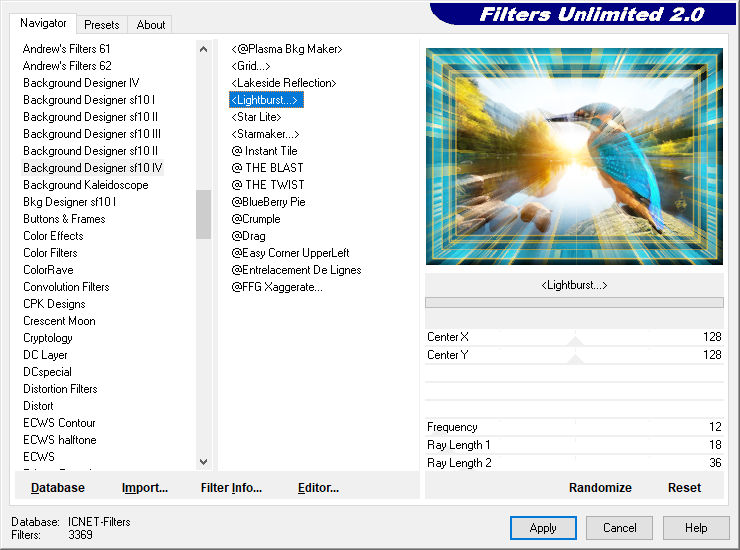Image resolution: width=740 pixels, height=550 pixels.
Task: Click the Center X slider
Action: click(x=574, y=337)
